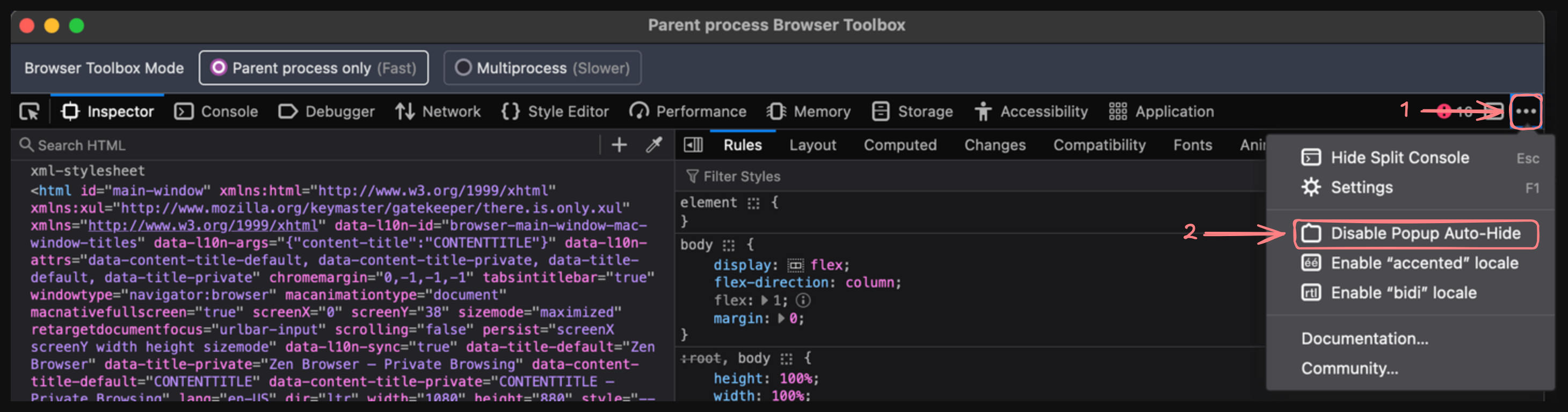1568x412 pixels.
Task: Select Parent process only (Fast) mode
Action: (x=314, y=68)
